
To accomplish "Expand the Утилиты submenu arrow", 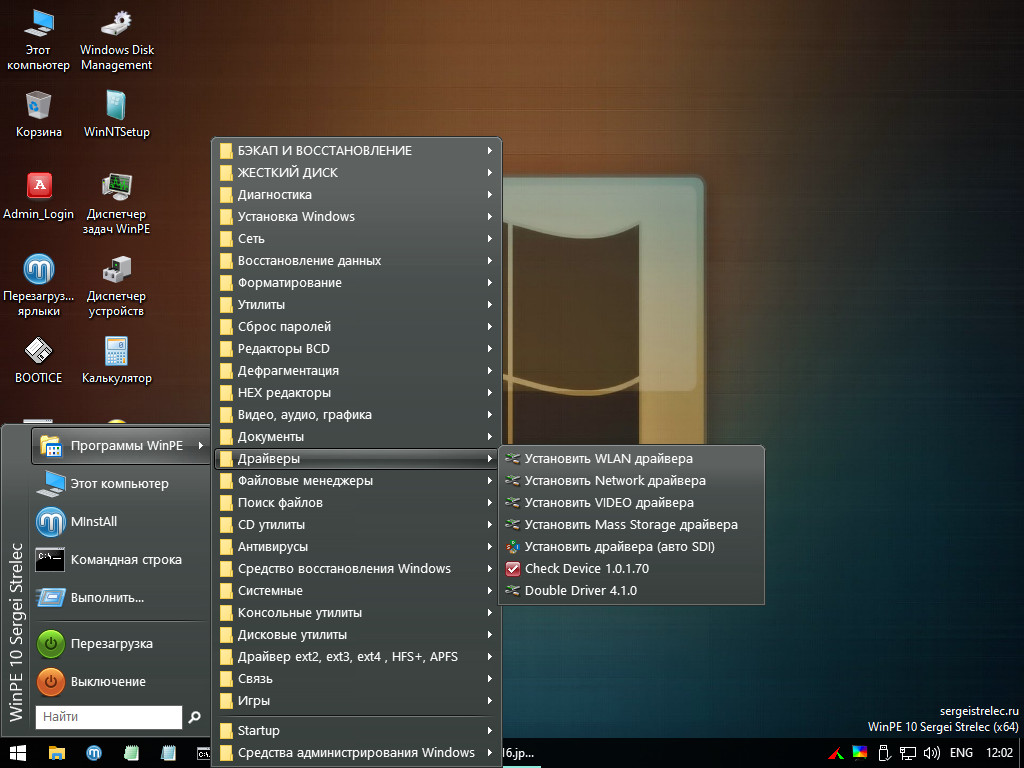I will pos(489,305).
